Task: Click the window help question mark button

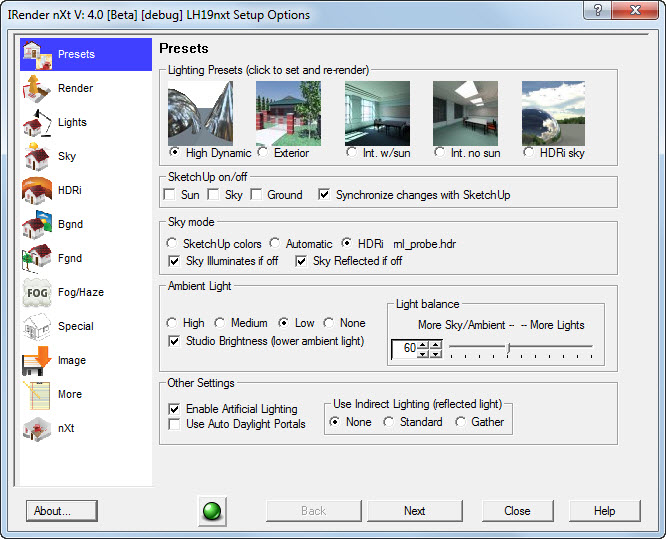Action: 598,10
